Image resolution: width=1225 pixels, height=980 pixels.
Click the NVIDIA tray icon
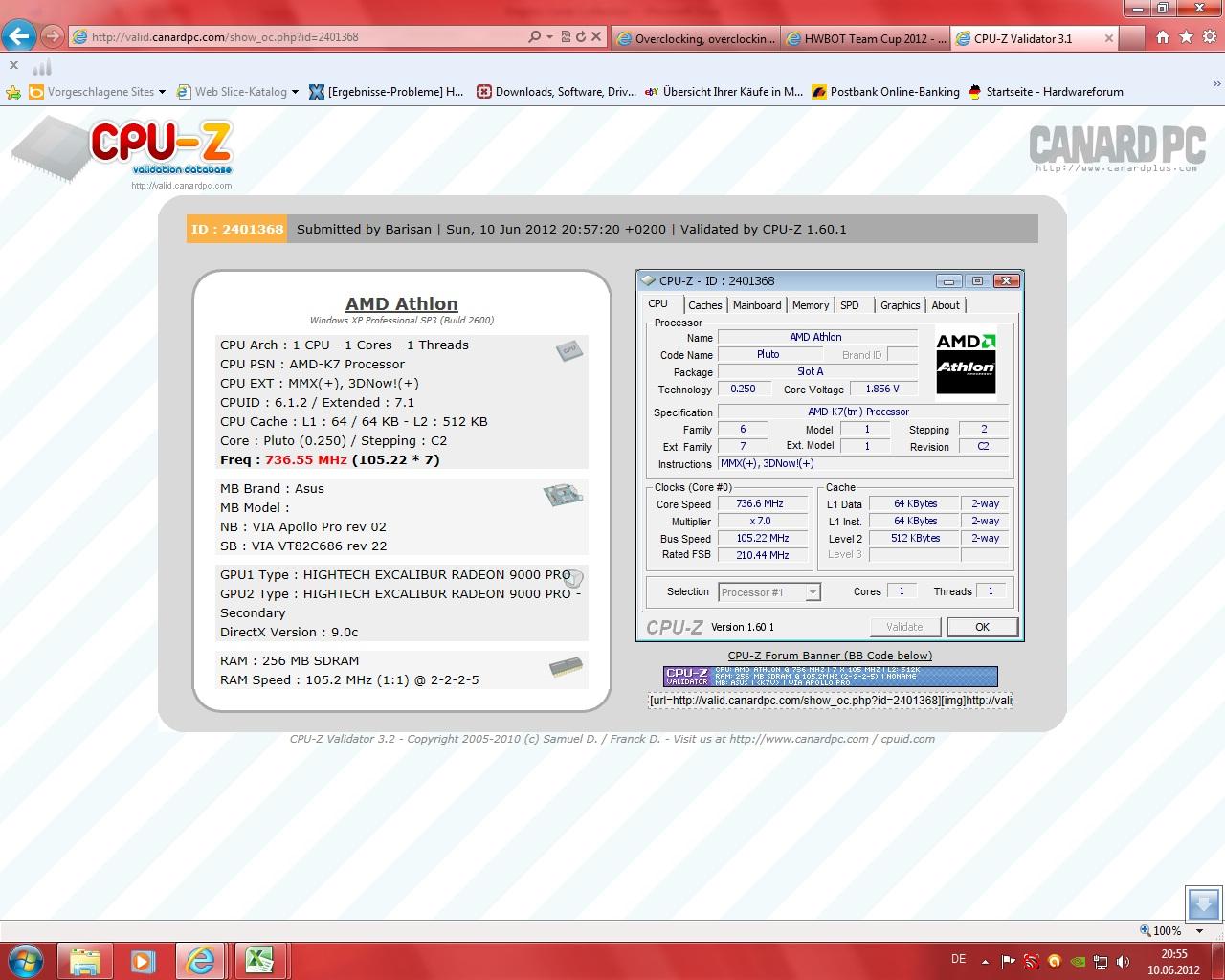(x=1078, y=961)
